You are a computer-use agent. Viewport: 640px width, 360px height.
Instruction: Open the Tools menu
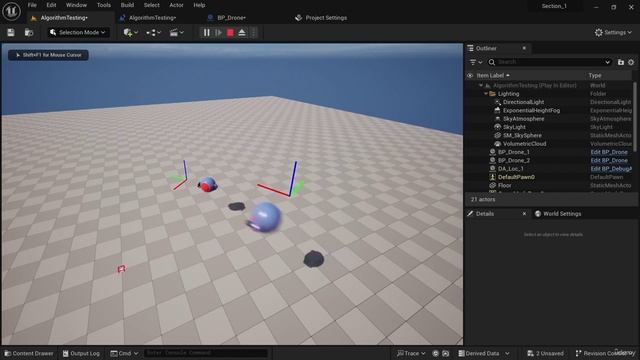click(104, 5)
